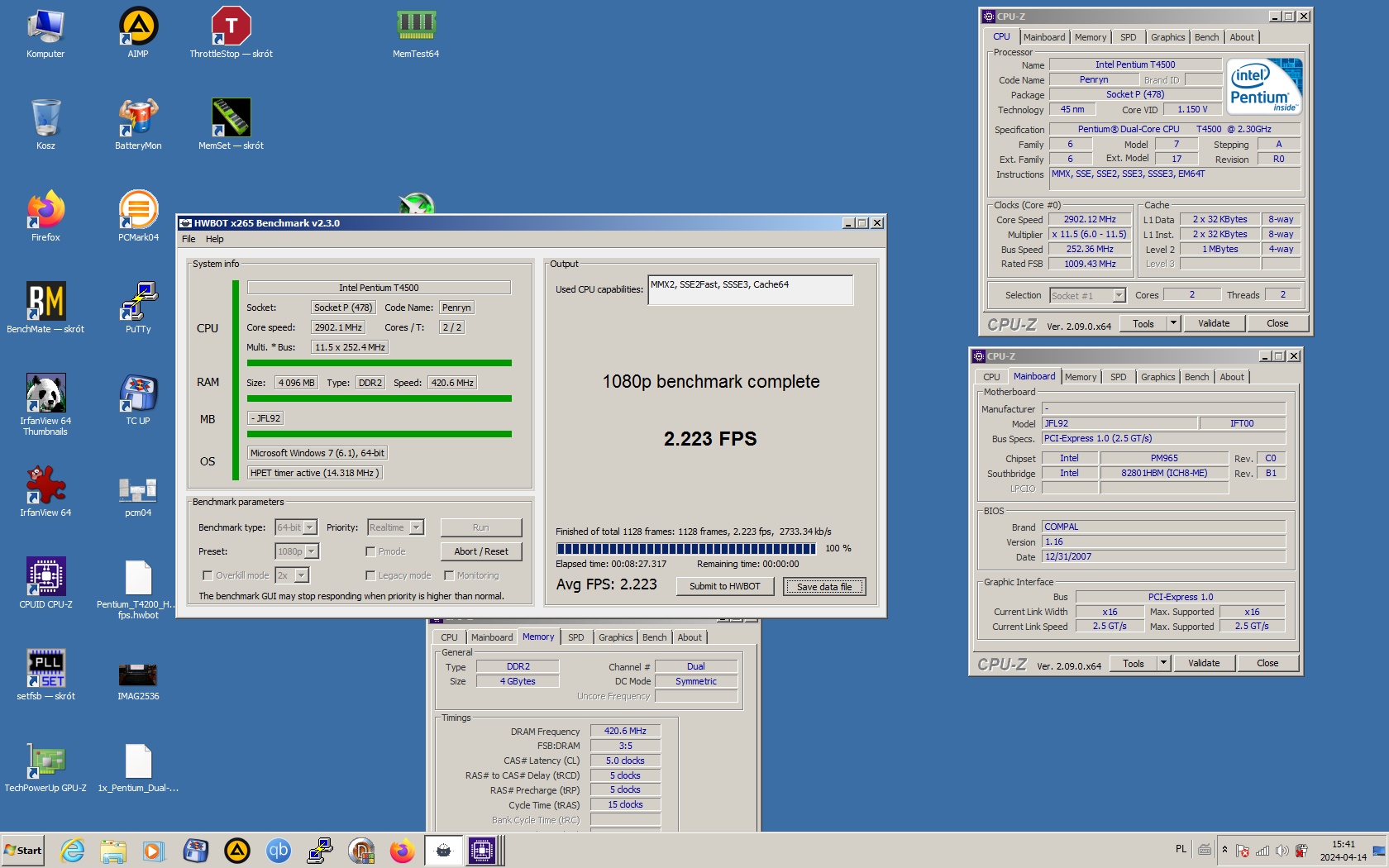
Task: Open the Help menu in HWBOT
Action: (x=214, y=239)
